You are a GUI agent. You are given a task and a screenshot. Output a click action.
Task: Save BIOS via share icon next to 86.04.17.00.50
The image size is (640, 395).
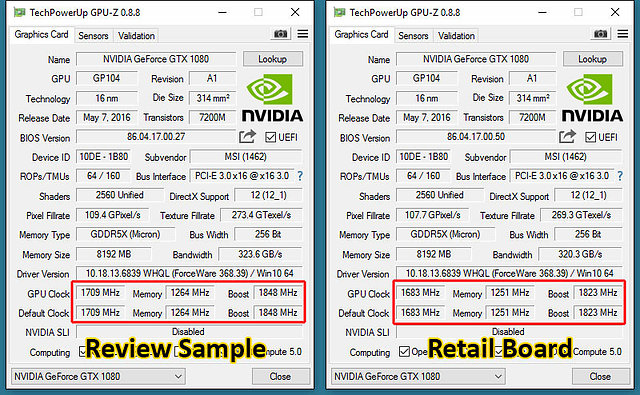[x=567, y=136]
